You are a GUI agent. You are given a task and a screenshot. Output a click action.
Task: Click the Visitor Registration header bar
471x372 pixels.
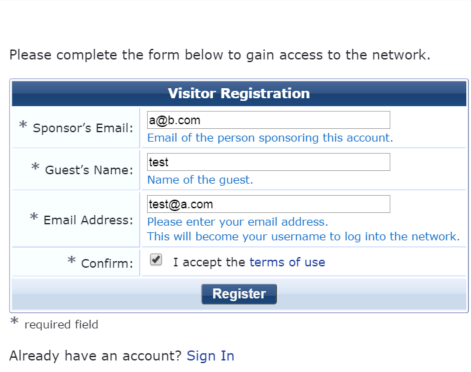click(x=239, y=93)
